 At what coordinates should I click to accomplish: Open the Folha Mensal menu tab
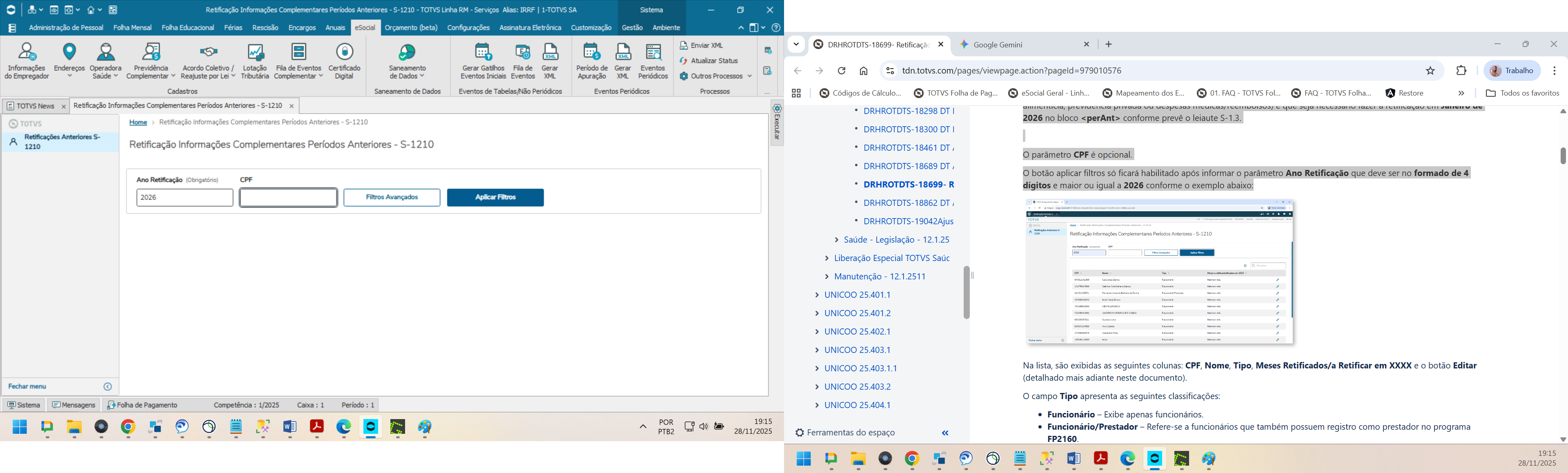(132, 28)
